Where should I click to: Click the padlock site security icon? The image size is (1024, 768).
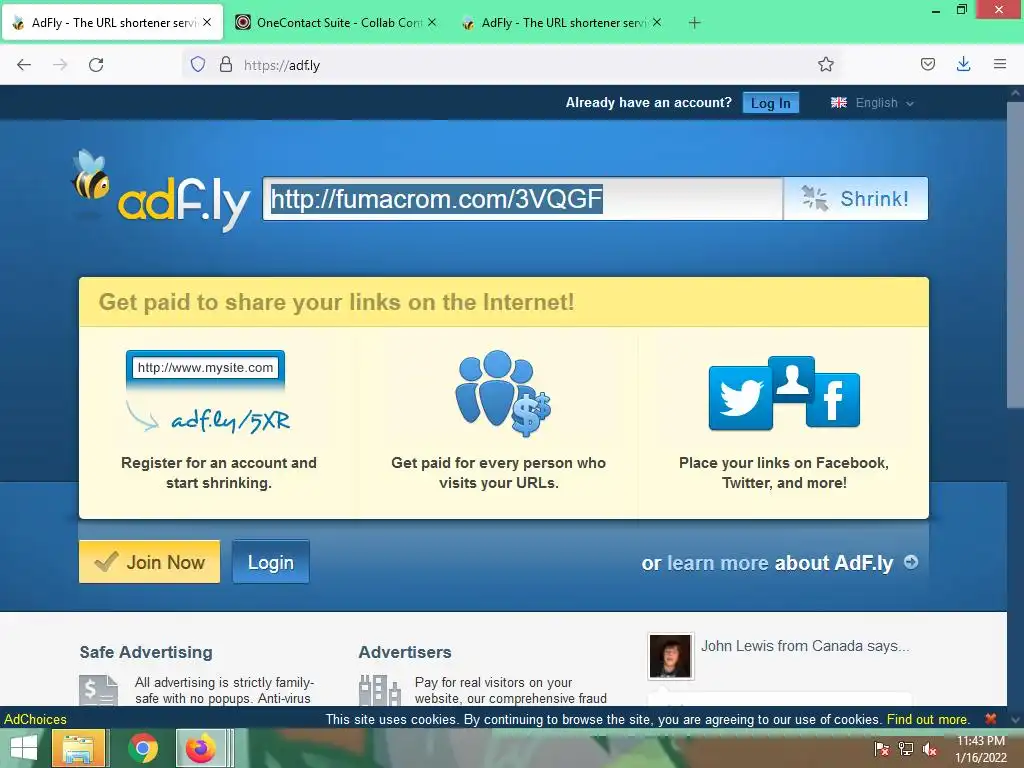click(226, 64)
